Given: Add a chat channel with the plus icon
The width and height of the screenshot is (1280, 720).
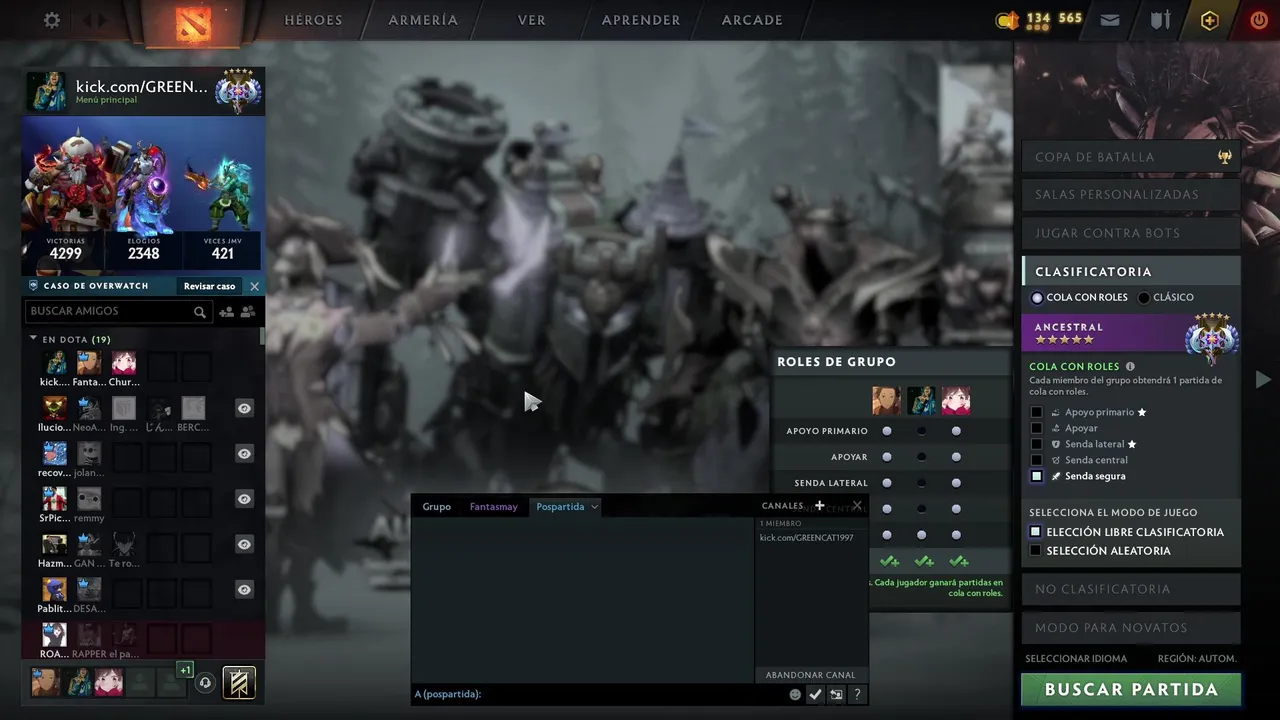Looking at the screenshot, I should pyautogui.click(x=819, y=506).
